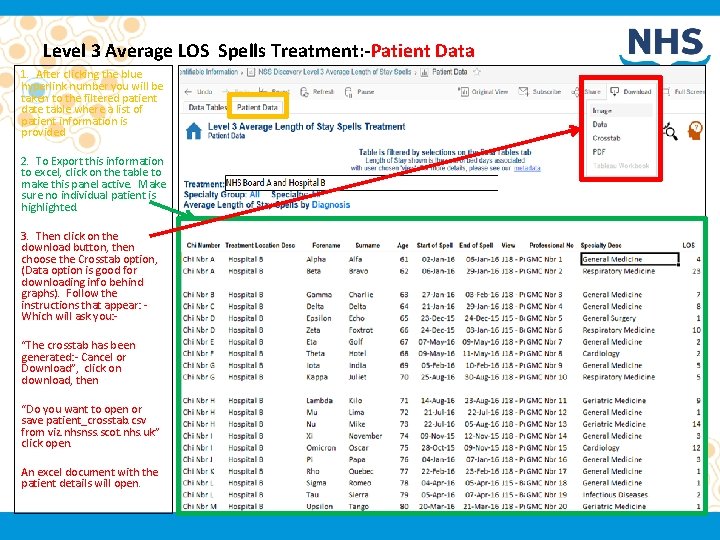Click the Diagnosis link in the heading
Viewport: 720px width, 540px height.
[x=331, y=205]
